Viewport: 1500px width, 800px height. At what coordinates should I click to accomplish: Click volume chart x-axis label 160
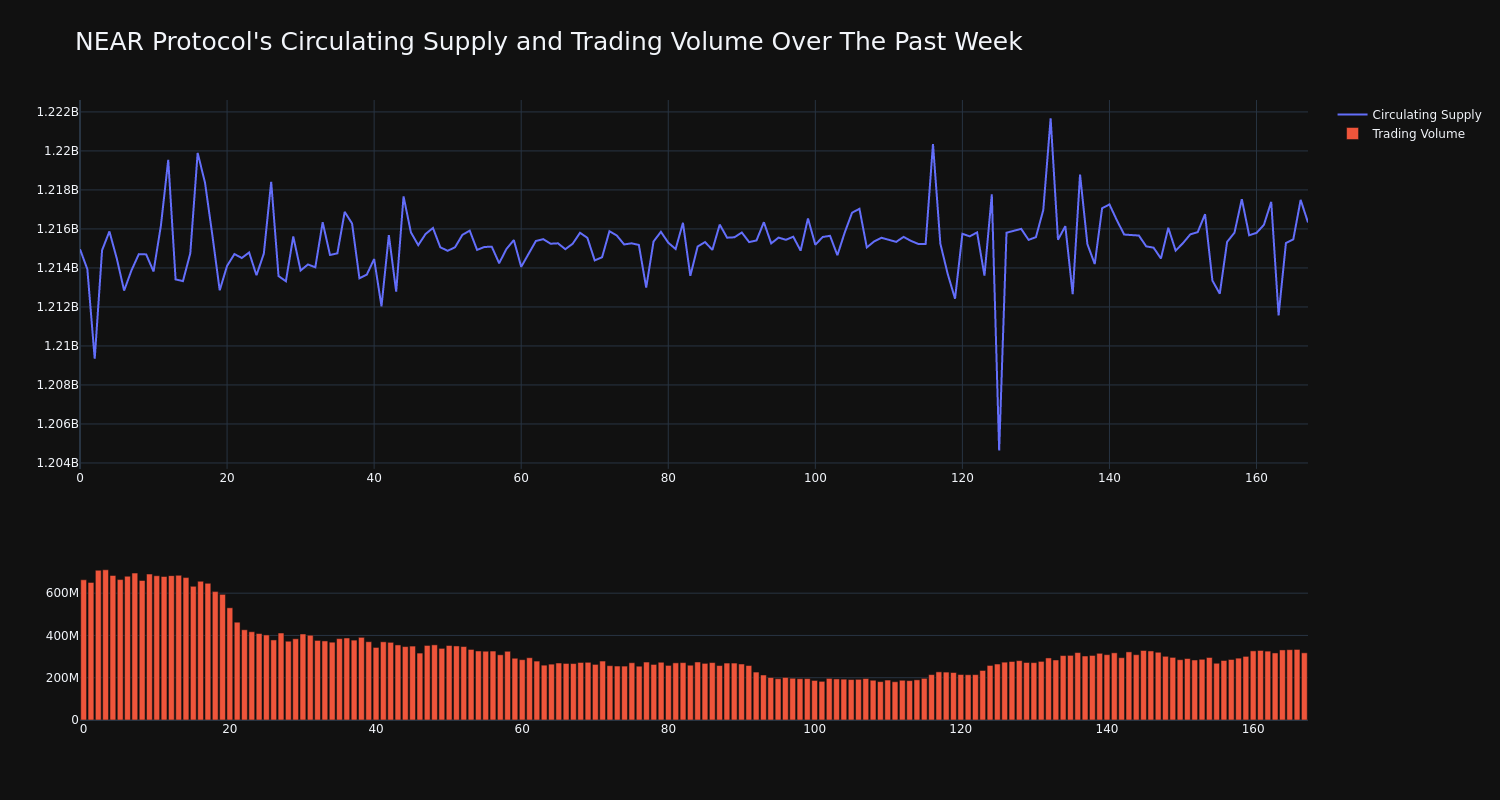coord(1253,729)
